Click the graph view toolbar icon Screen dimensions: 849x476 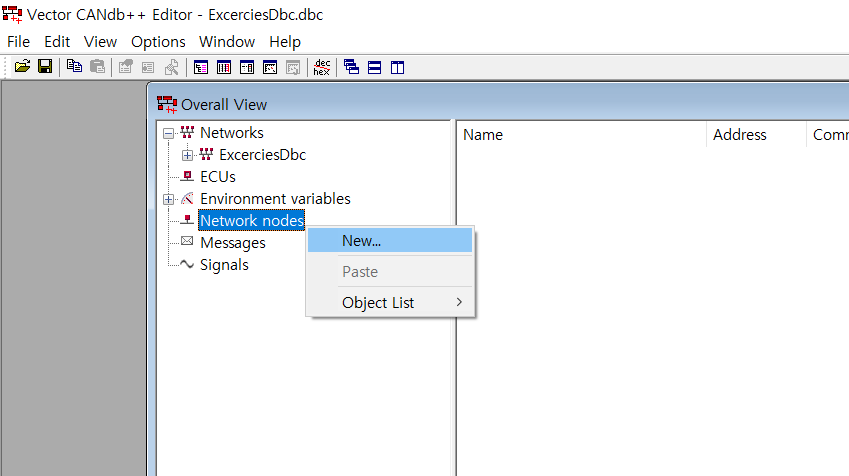[270, 68]
